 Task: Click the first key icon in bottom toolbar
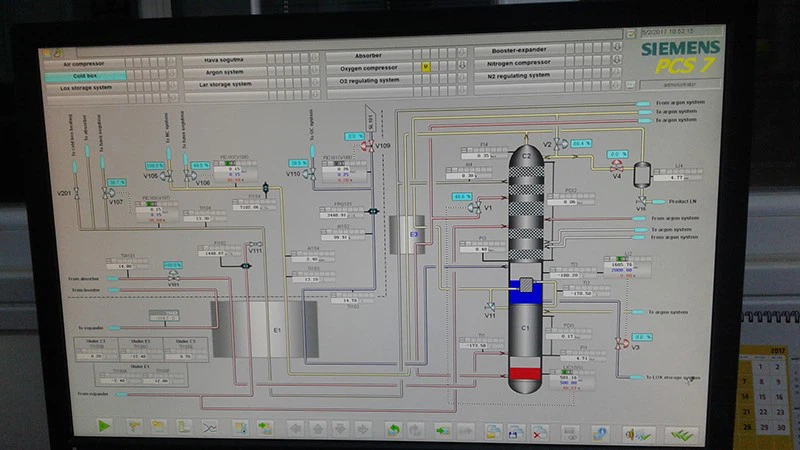coord(135,426)
